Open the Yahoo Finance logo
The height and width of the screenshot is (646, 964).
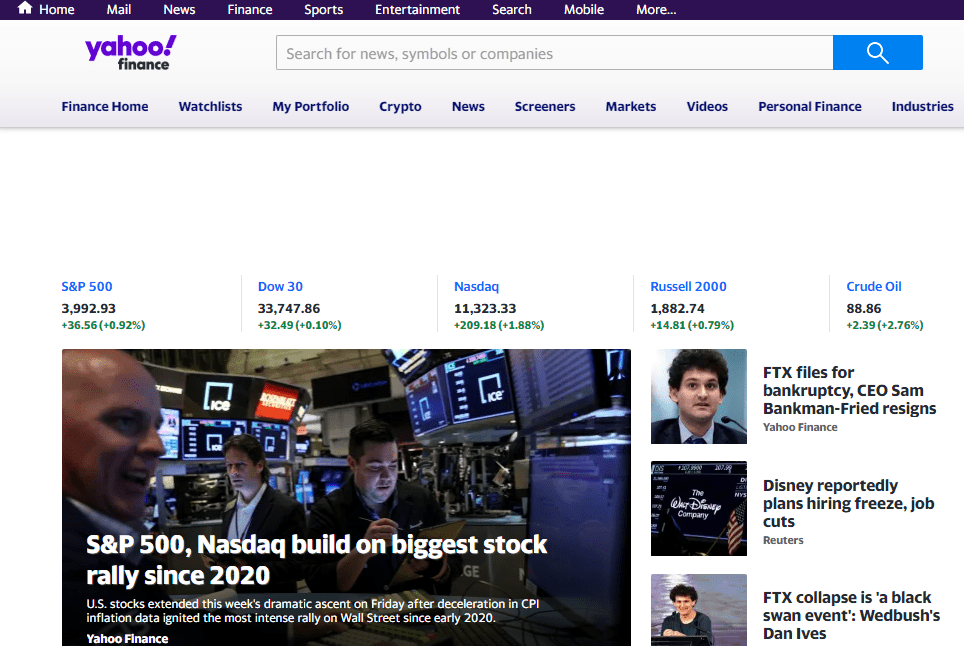[x=130, y=53]
